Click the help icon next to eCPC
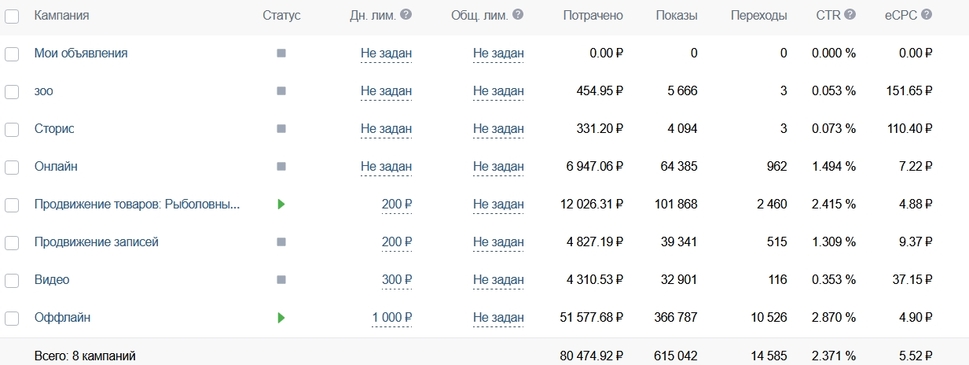Viewport: 969px width, 365px height. coord(926,15)
